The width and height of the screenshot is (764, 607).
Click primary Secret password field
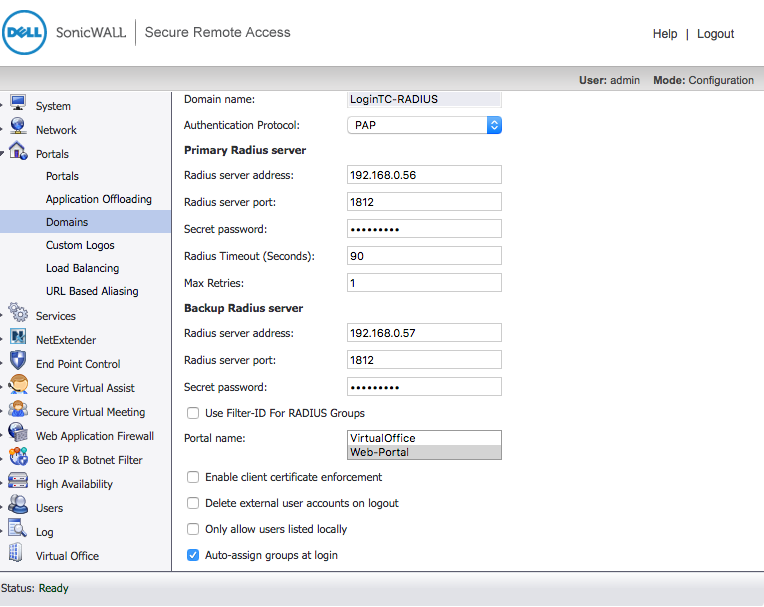tap(424, 229)
